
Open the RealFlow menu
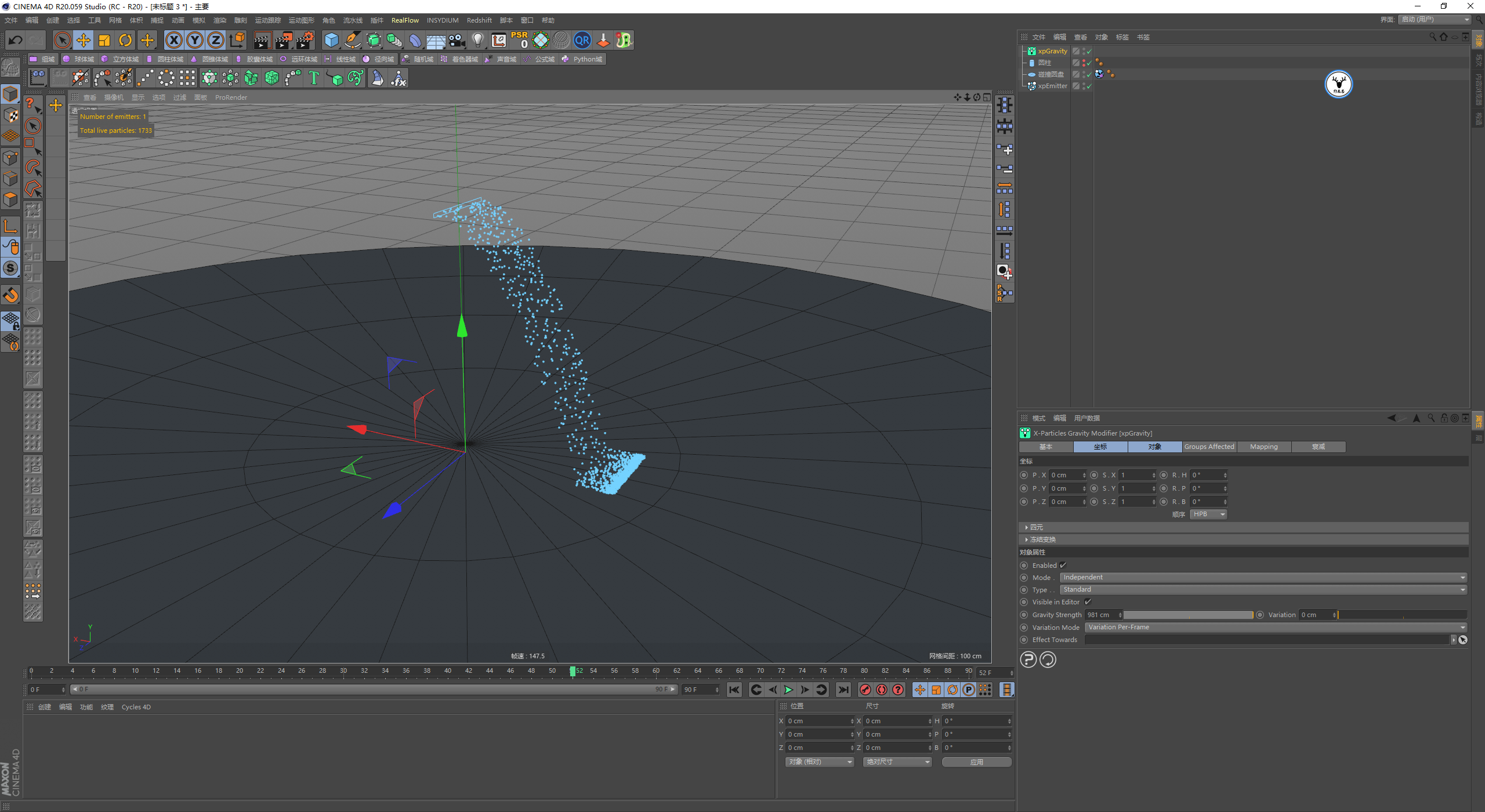404,20
